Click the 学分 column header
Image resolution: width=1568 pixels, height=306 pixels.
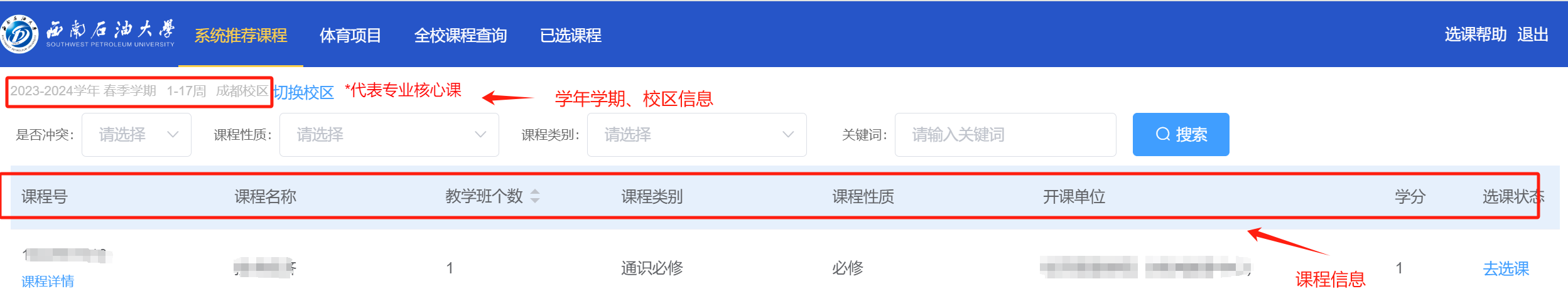click(x=1410, y=196)
